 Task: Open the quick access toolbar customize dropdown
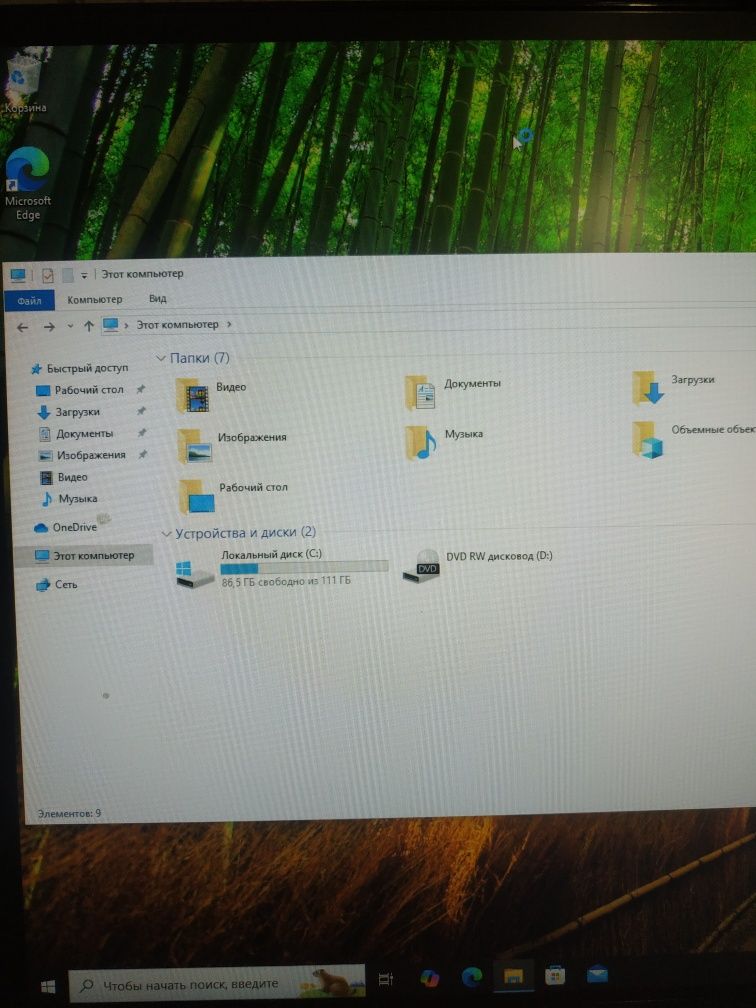pyautogui.click(x=84, y=276)
